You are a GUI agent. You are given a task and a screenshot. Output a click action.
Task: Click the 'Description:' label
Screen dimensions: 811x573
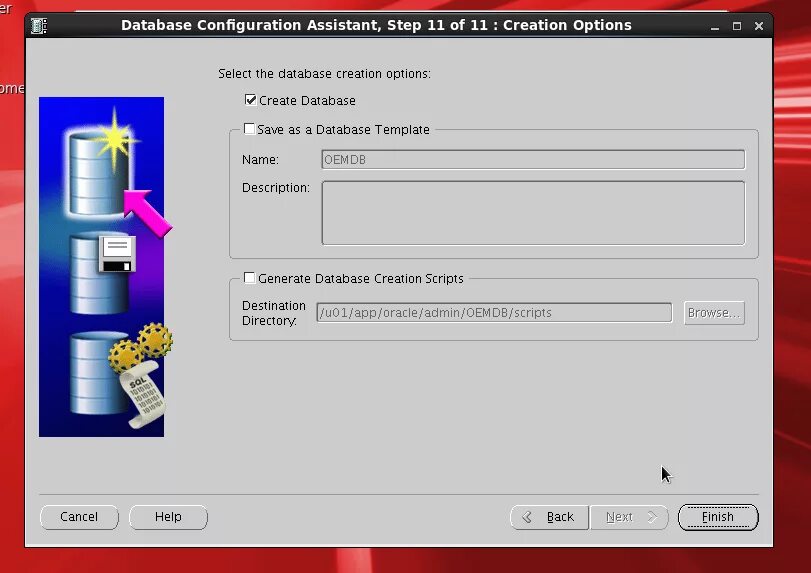(x=276, y=188)
